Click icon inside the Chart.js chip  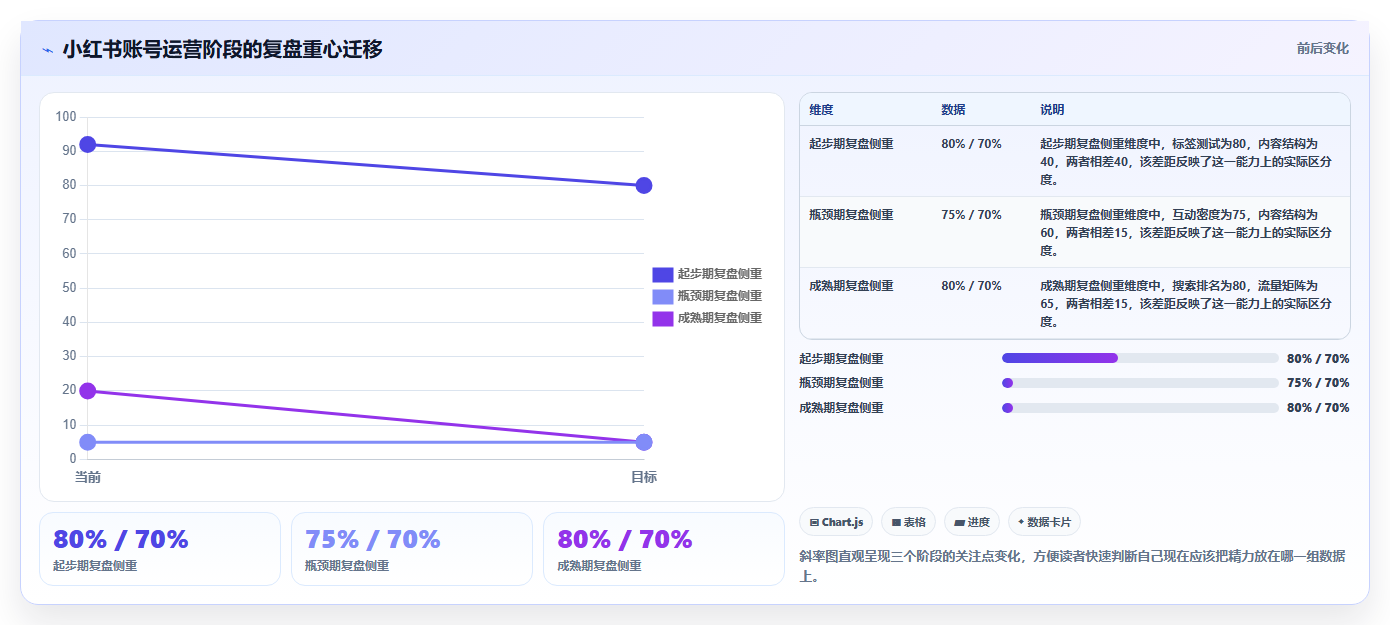pyautogui.click(x=814, y=522)
